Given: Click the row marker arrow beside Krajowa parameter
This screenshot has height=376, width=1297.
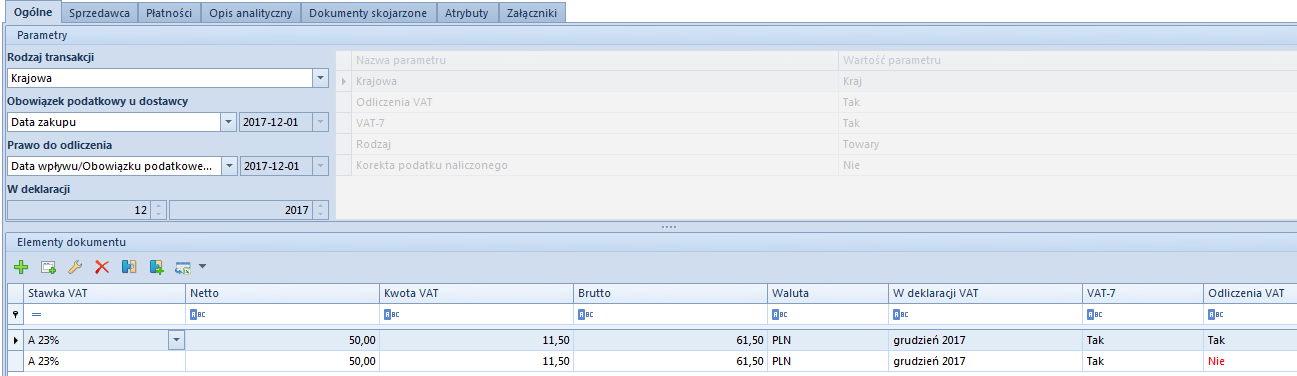Looking at the screenshot, I should pos(344,81).
